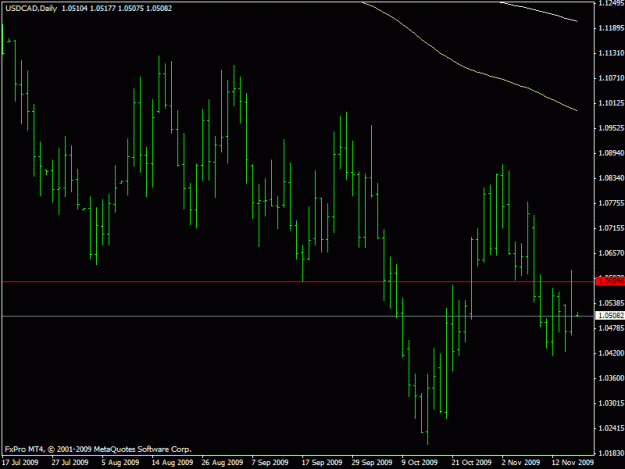This screenshot has height=469, width=625.
Task: Click the 12 Nov 2009 date label
Action: (573, 462)
